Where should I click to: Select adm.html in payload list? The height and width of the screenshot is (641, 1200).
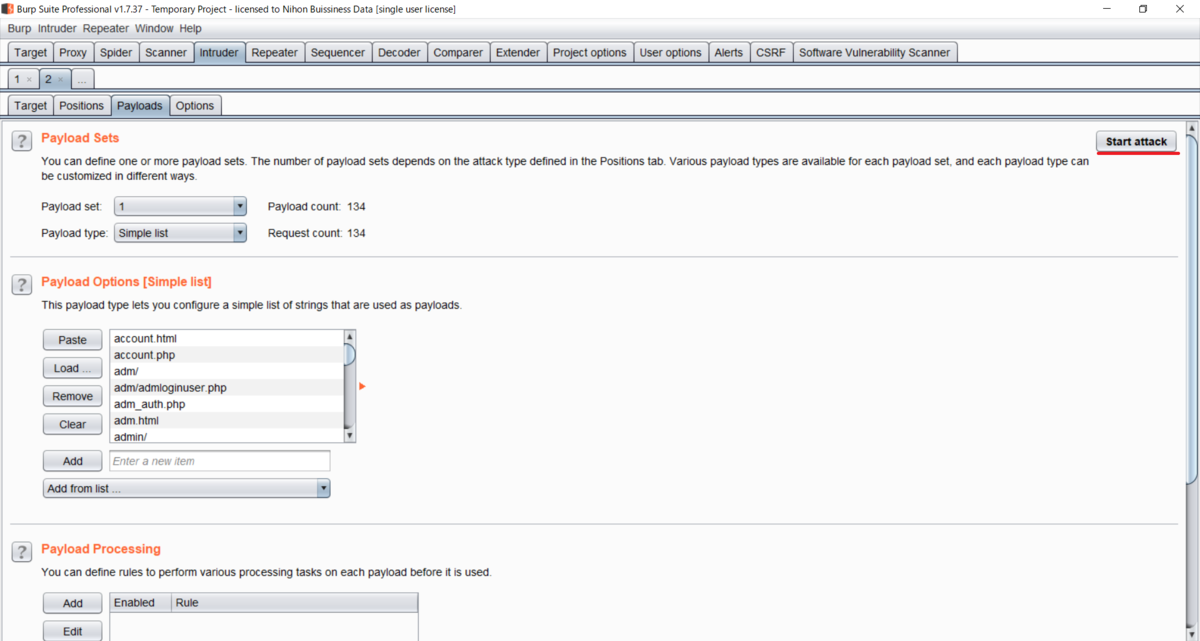[226, 420]
